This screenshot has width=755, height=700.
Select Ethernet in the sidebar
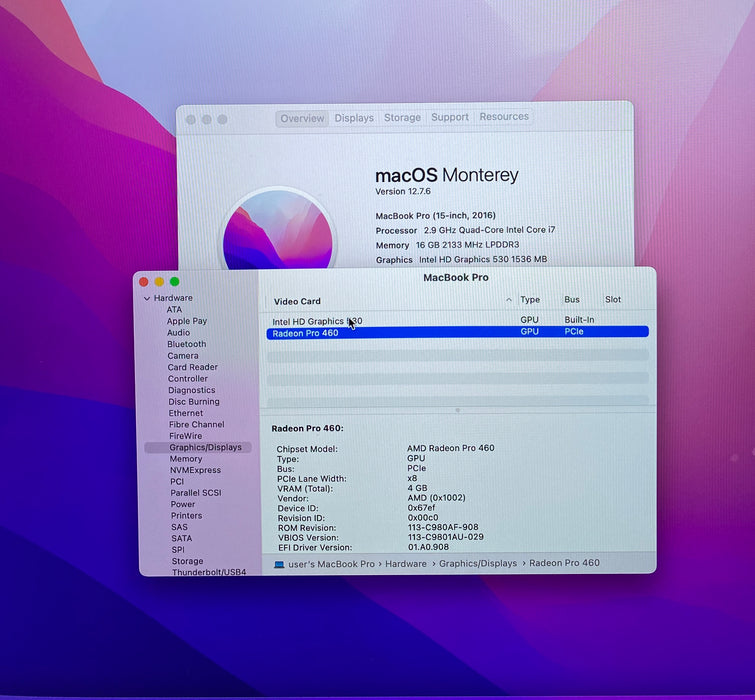click(186, 413)
